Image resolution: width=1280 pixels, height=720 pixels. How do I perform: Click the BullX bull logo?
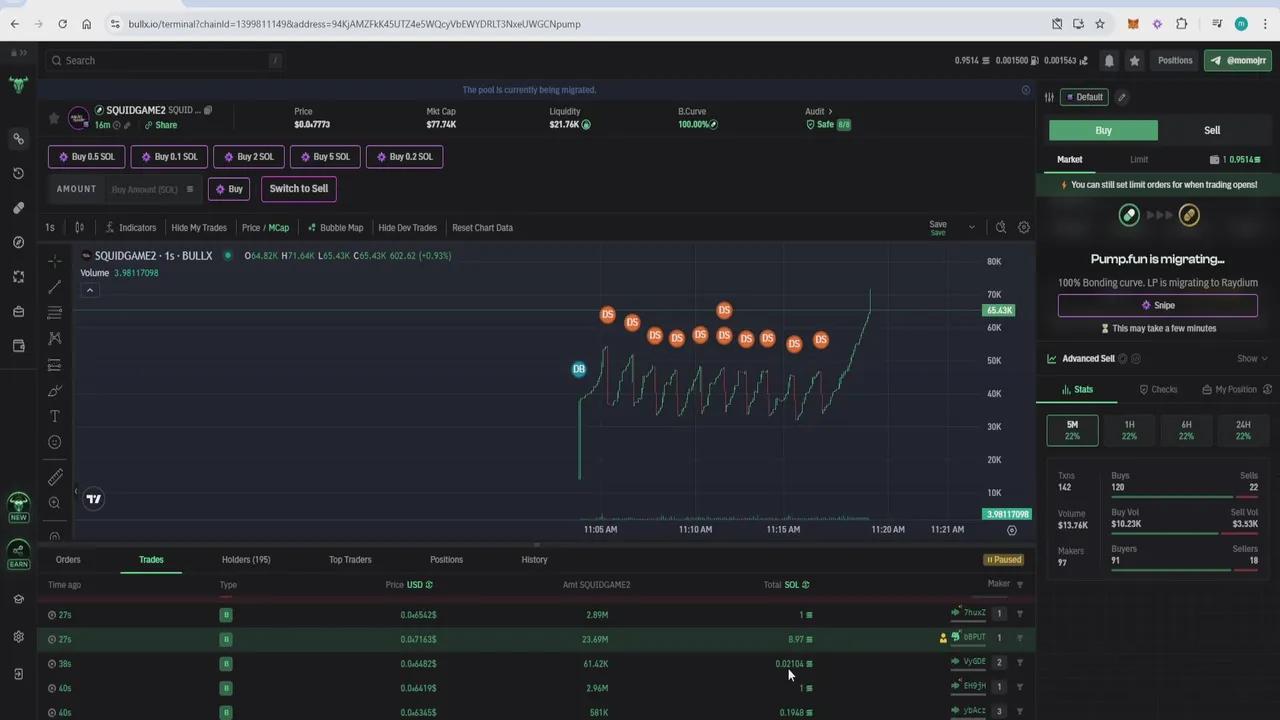(x=18, y=85)
